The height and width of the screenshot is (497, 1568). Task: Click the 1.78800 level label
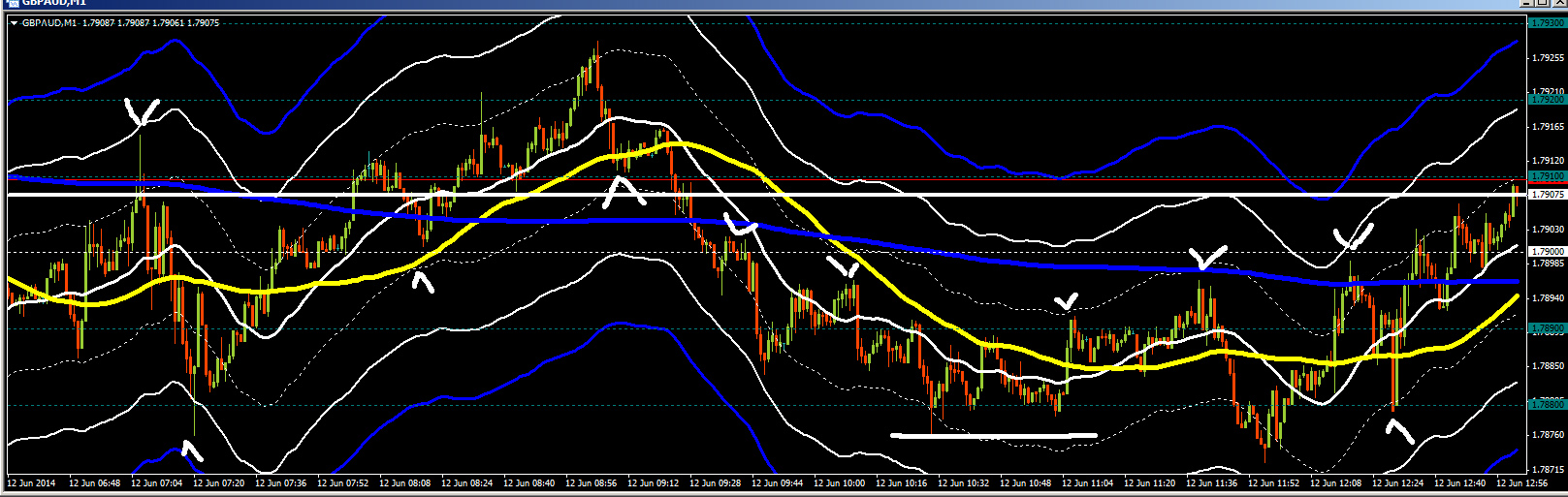tap(1547, 404)
